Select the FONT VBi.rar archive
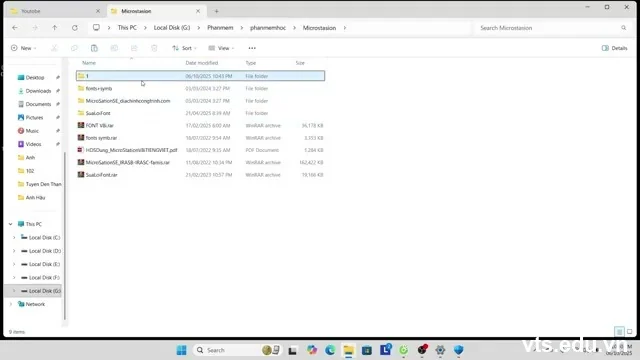640x360 pixels. [200, 125]
